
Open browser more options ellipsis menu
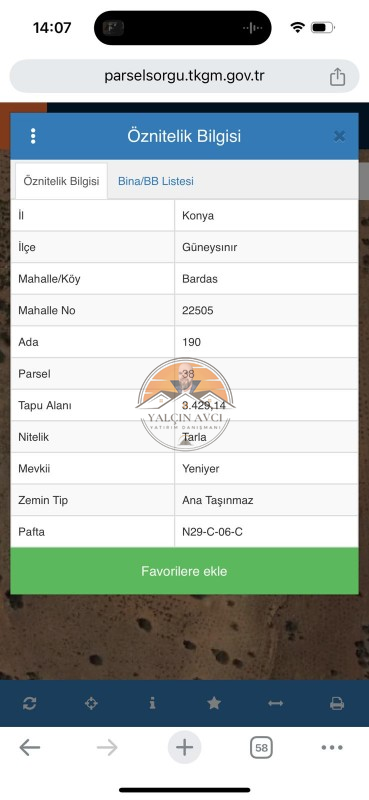tap(332, 748)
